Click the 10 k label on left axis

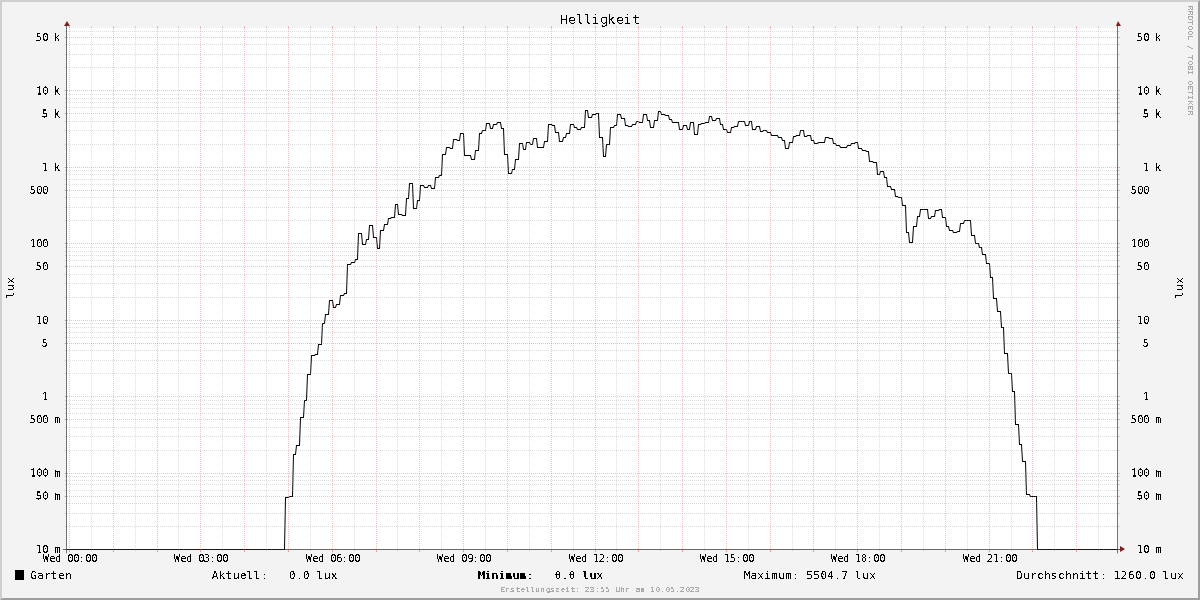(48, 91)
